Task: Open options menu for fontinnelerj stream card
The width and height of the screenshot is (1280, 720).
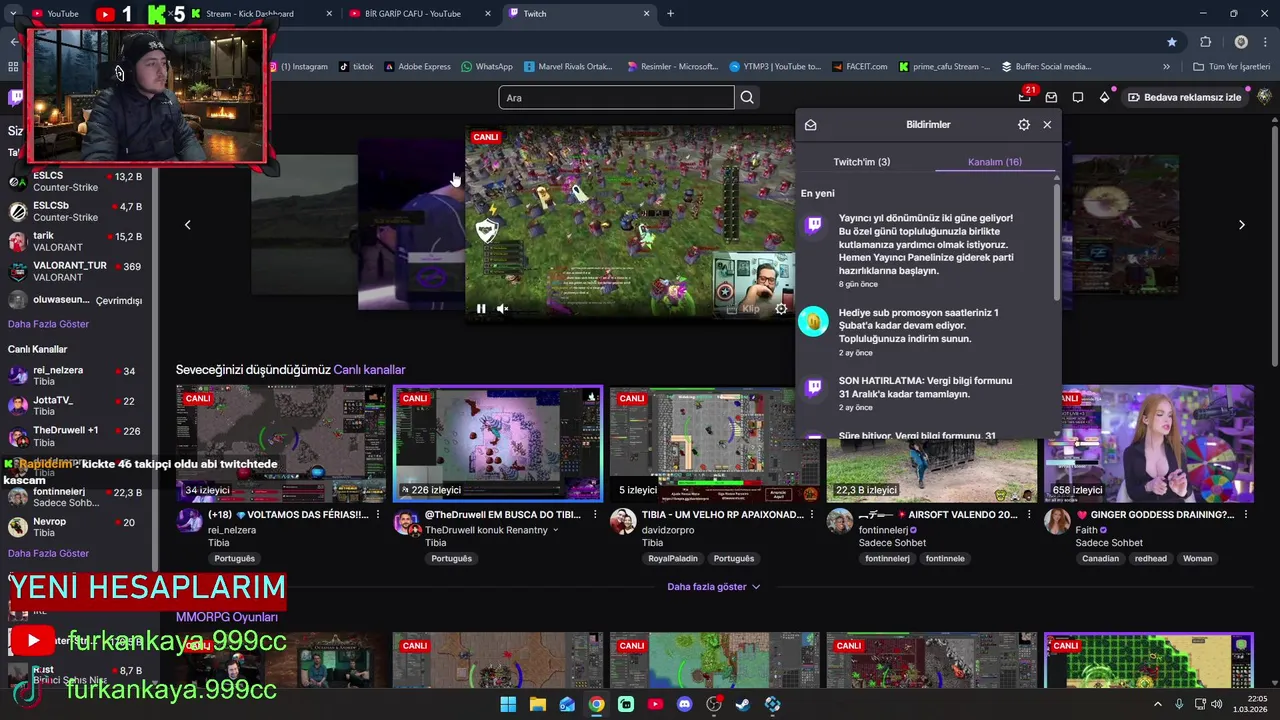Action: pyautogui.click(x=1029, y=515)
